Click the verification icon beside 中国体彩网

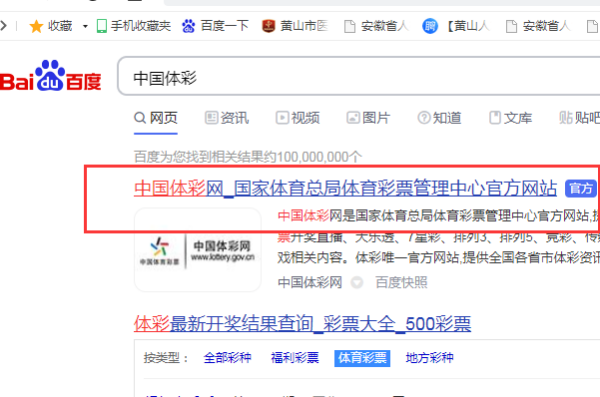(357, 283)
